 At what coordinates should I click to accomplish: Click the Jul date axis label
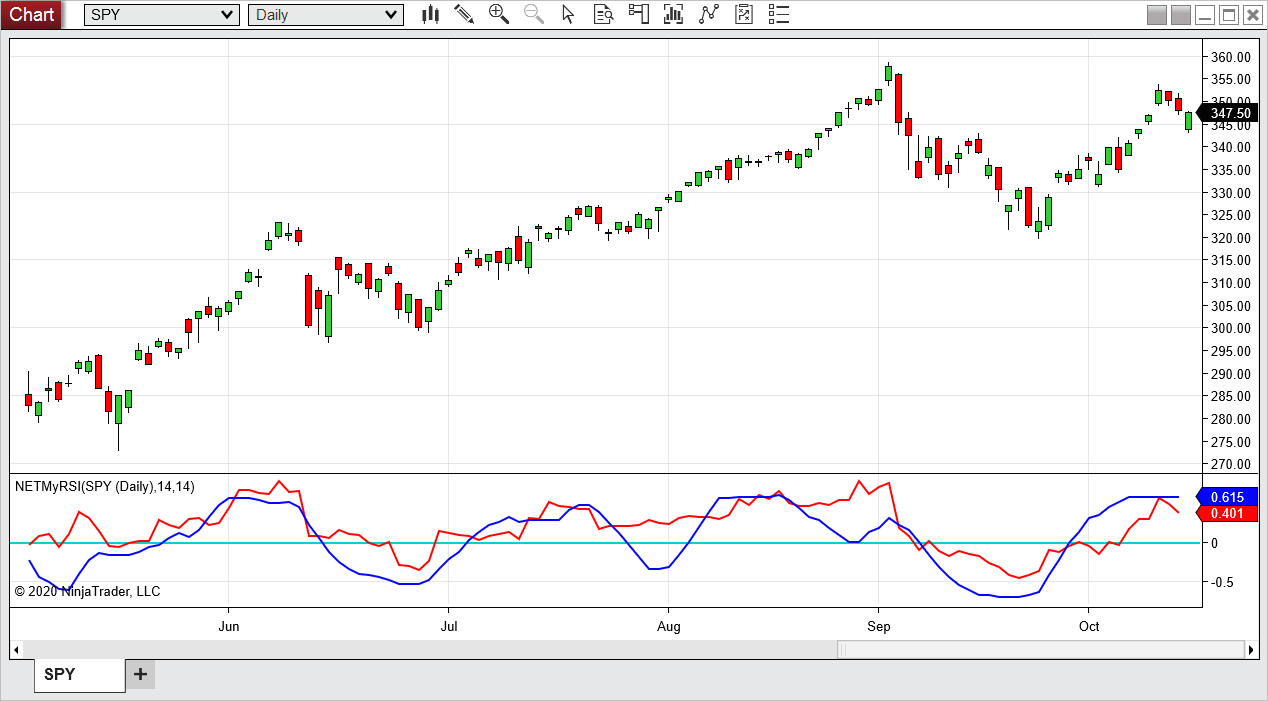(449, 626)
